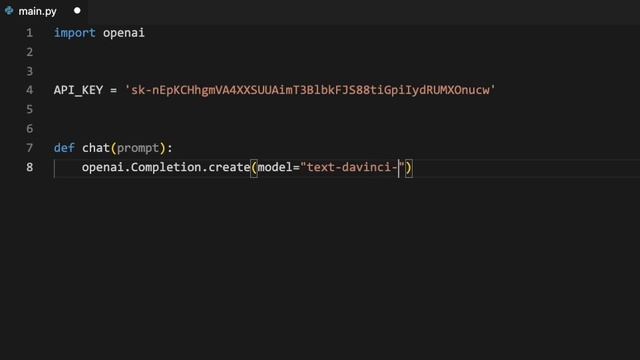The width and height of the screenshot is (640, 360).
Task: Click line number 7 in the gutter
Action: tap(29, 148)
